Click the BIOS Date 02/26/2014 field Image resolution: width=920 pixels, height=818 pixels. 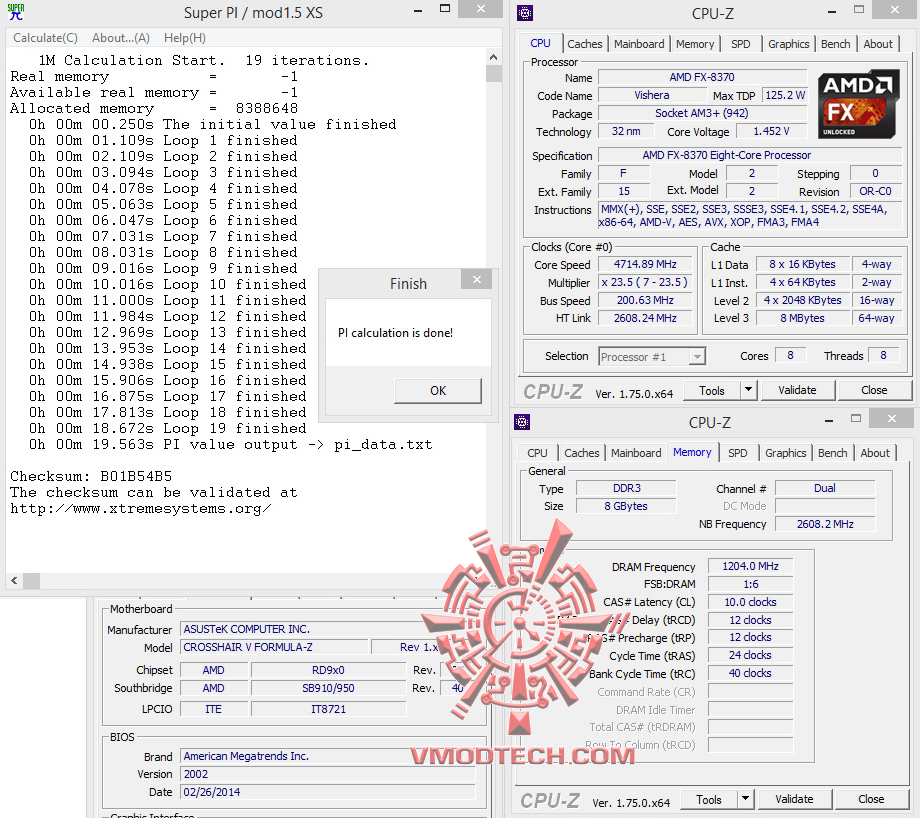(327, 792)
